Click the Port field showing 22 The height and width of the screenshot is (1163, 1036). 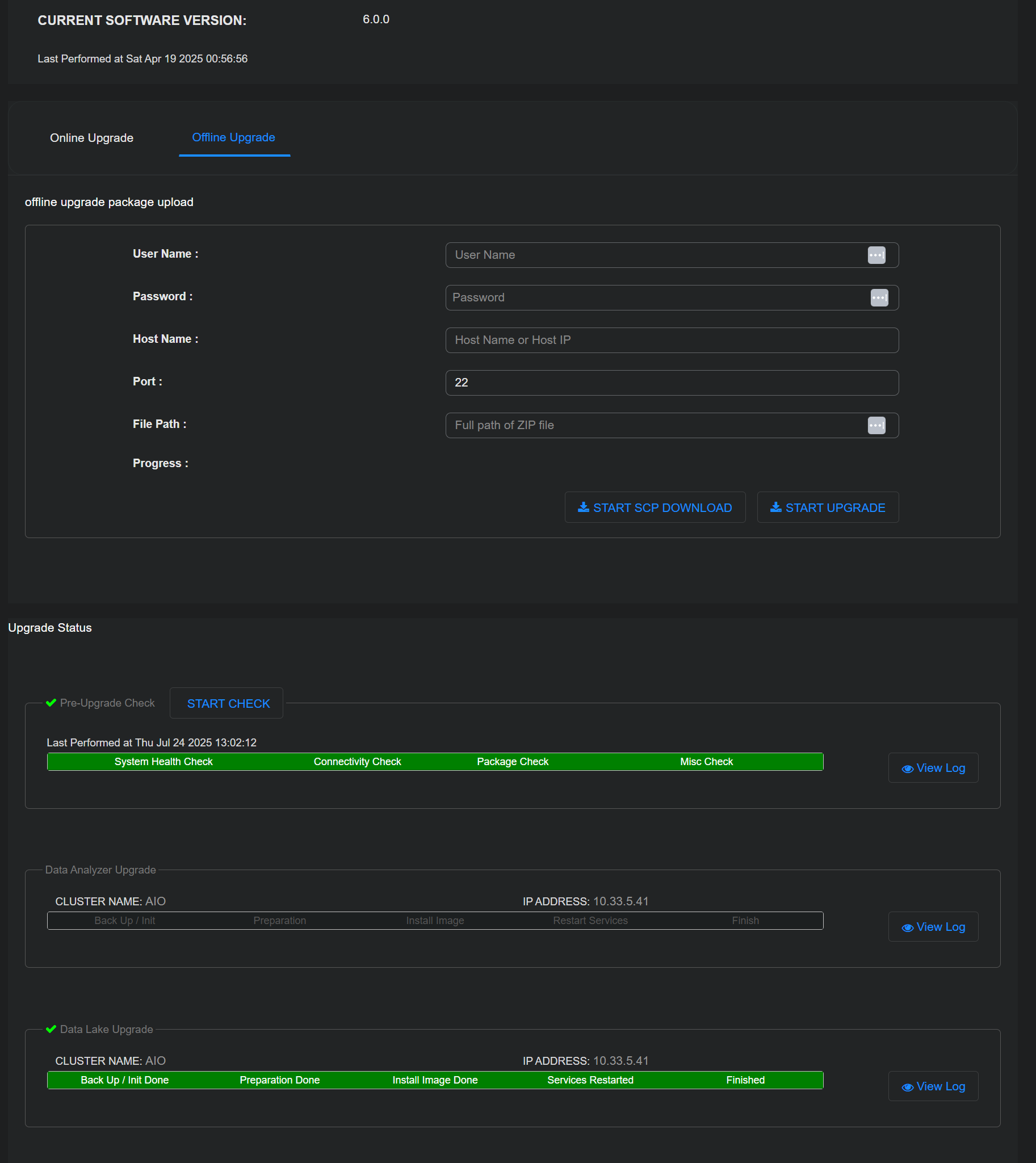click(672, 383)
